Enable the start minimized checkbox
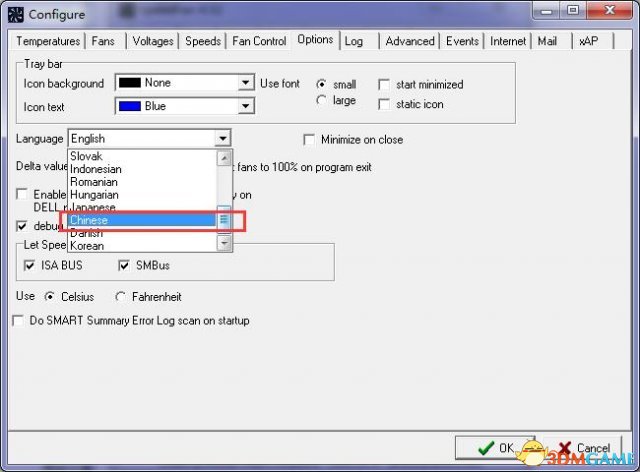 click(384, 85)
